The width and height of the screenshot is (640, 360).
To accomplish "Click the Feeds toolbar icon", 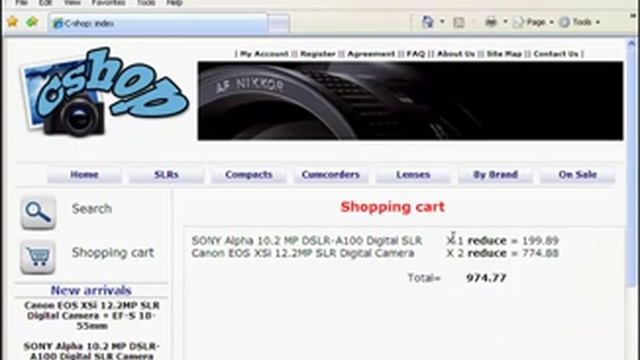I will coord(459,22).
